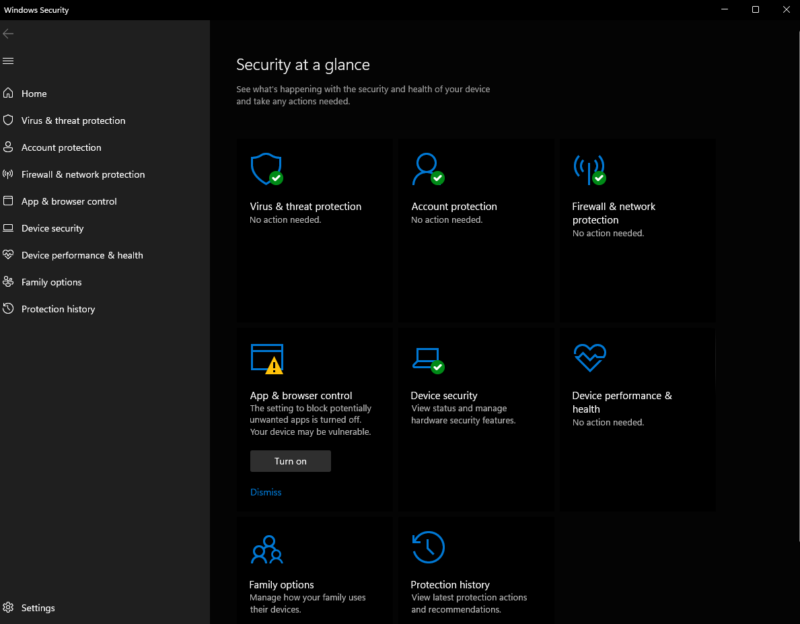Minimize the Windows Security window
The height and width of the screenshot is (624, 800).
tap(724, 10)
